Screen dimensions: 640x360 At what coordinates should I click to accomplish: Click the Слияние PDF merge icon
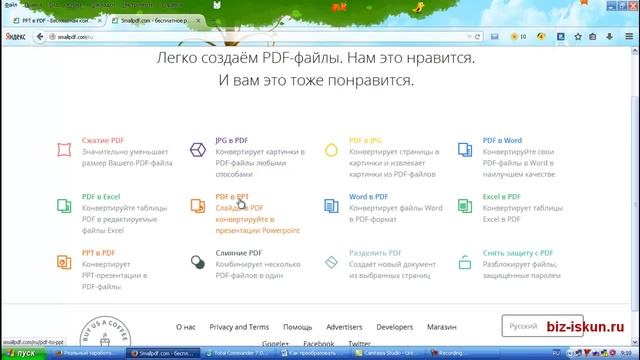tap(198, 262)
